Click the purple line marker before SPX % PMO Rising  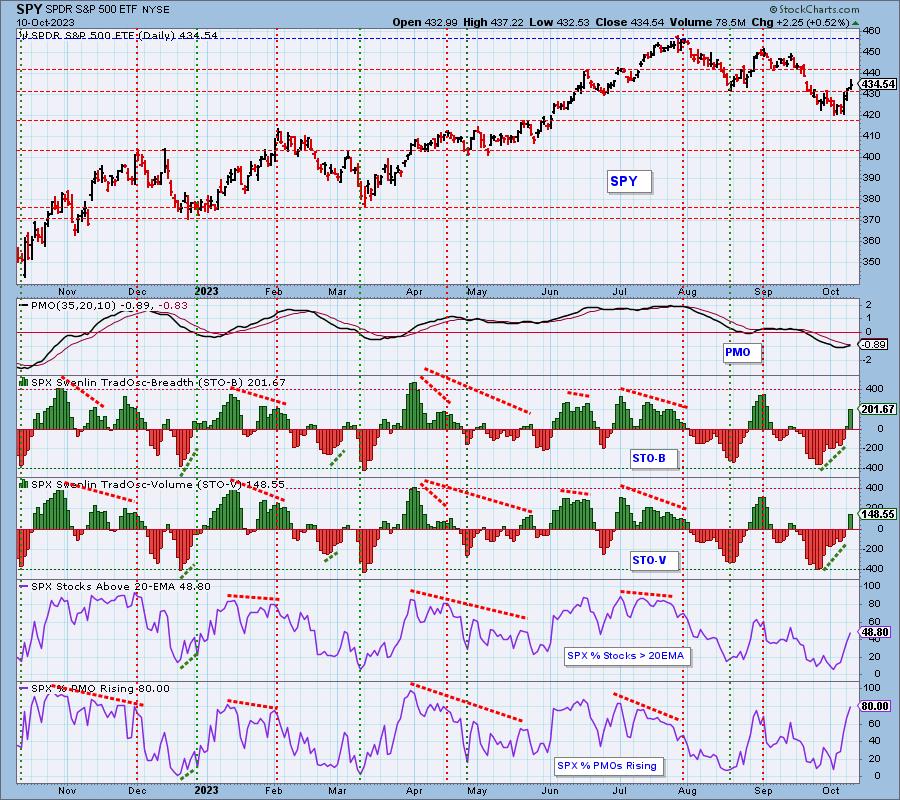click(24, 688)
